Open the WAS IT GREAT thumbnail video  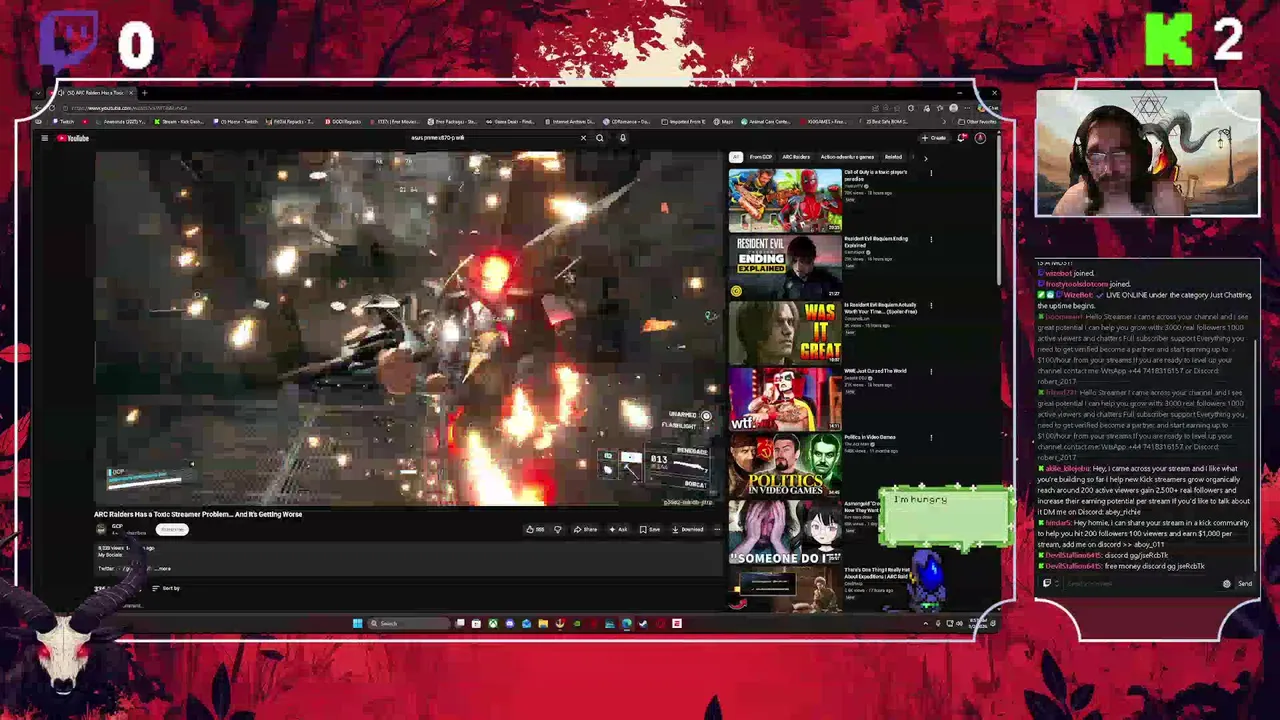[x=785, y=332]
